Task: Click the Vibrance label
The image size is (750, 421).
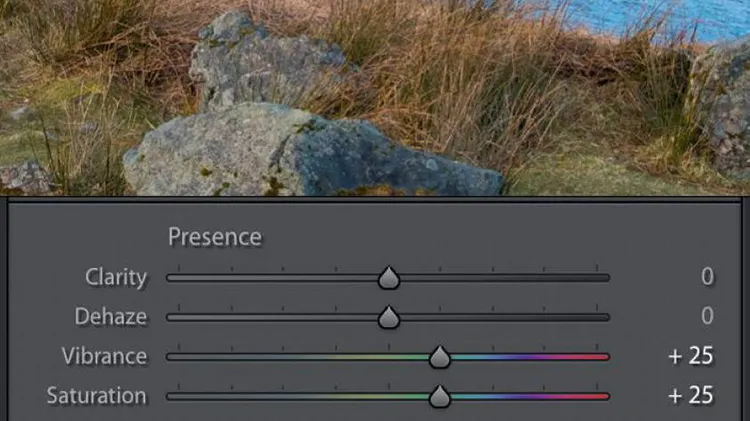Action: (104, 356)
